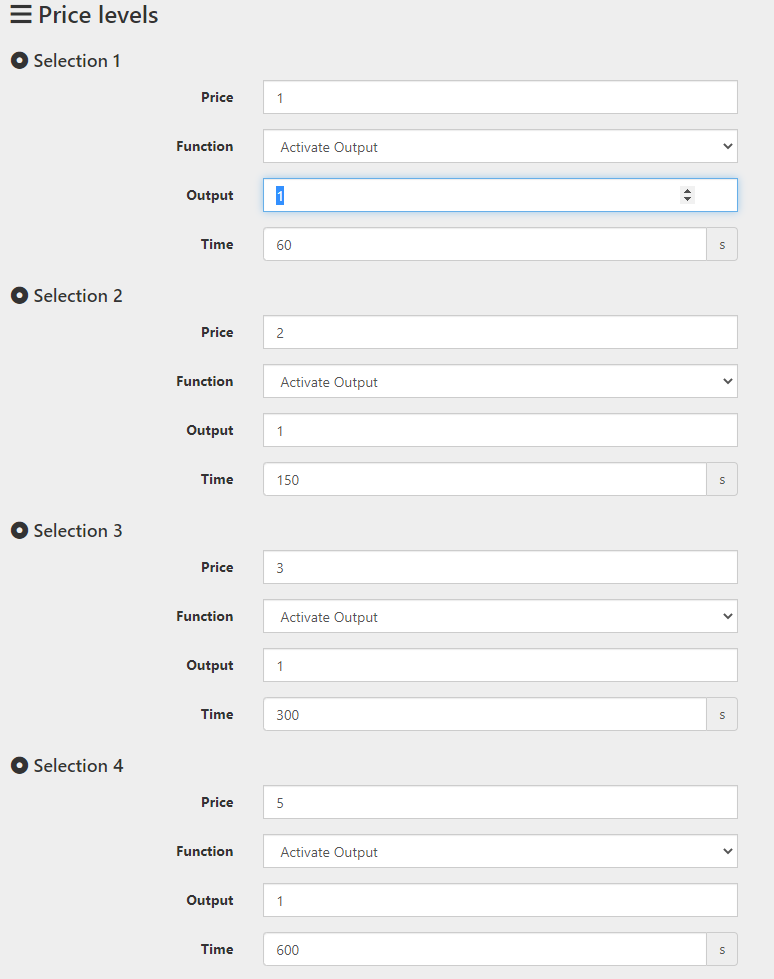Click the Selection 4 Price field showing 5
The height and width of the screenshot is (979, 774).
(x=500, y=802)
